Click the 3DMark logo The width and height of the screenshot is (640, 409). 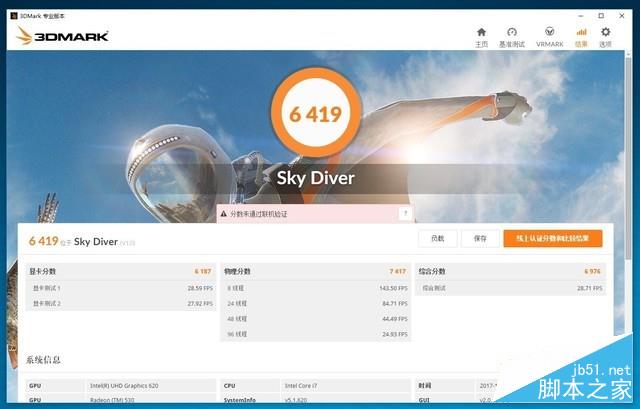(x=62, y=36)
